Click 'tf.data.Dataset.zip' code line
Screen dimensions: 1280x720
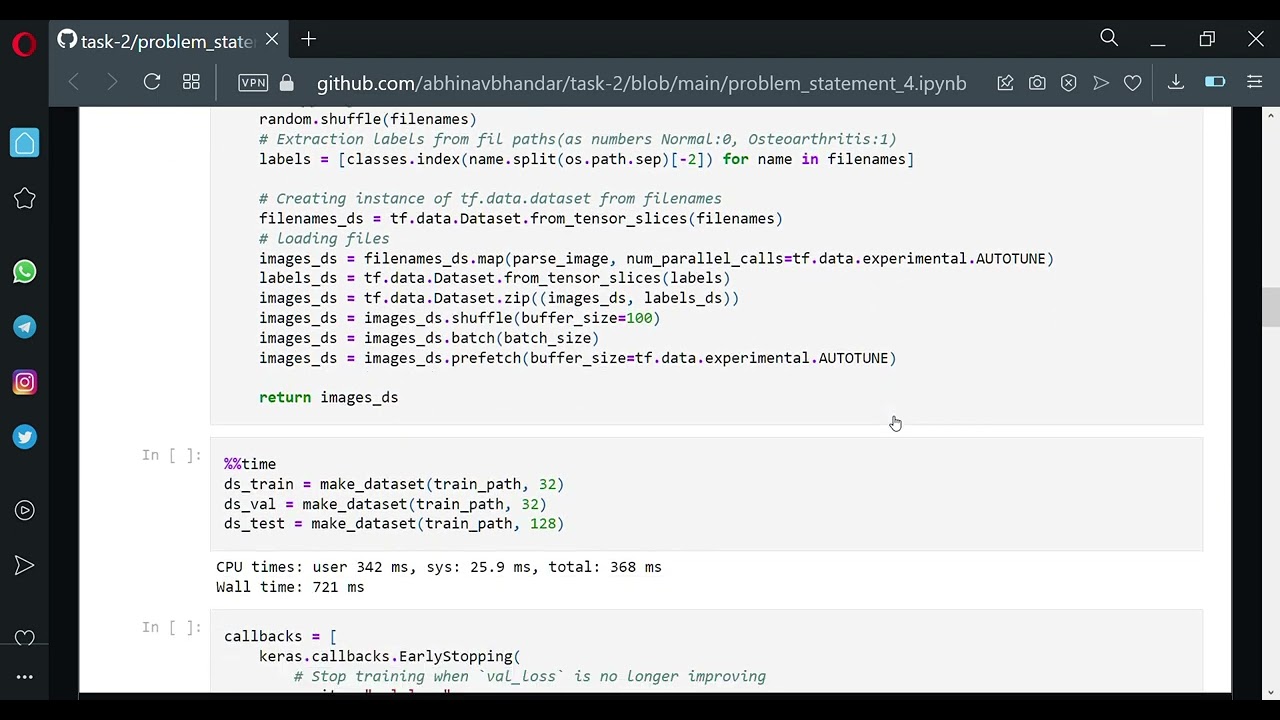[499, 298]
